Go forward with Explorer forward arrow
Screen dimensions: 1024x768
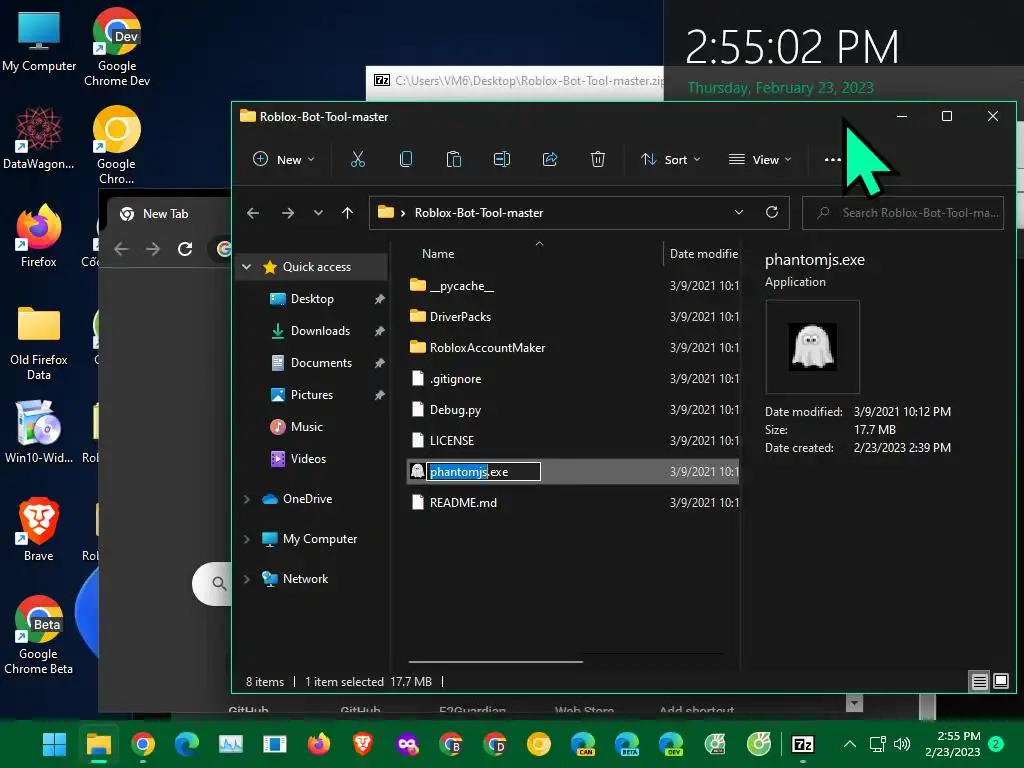[x=287, y=213]
